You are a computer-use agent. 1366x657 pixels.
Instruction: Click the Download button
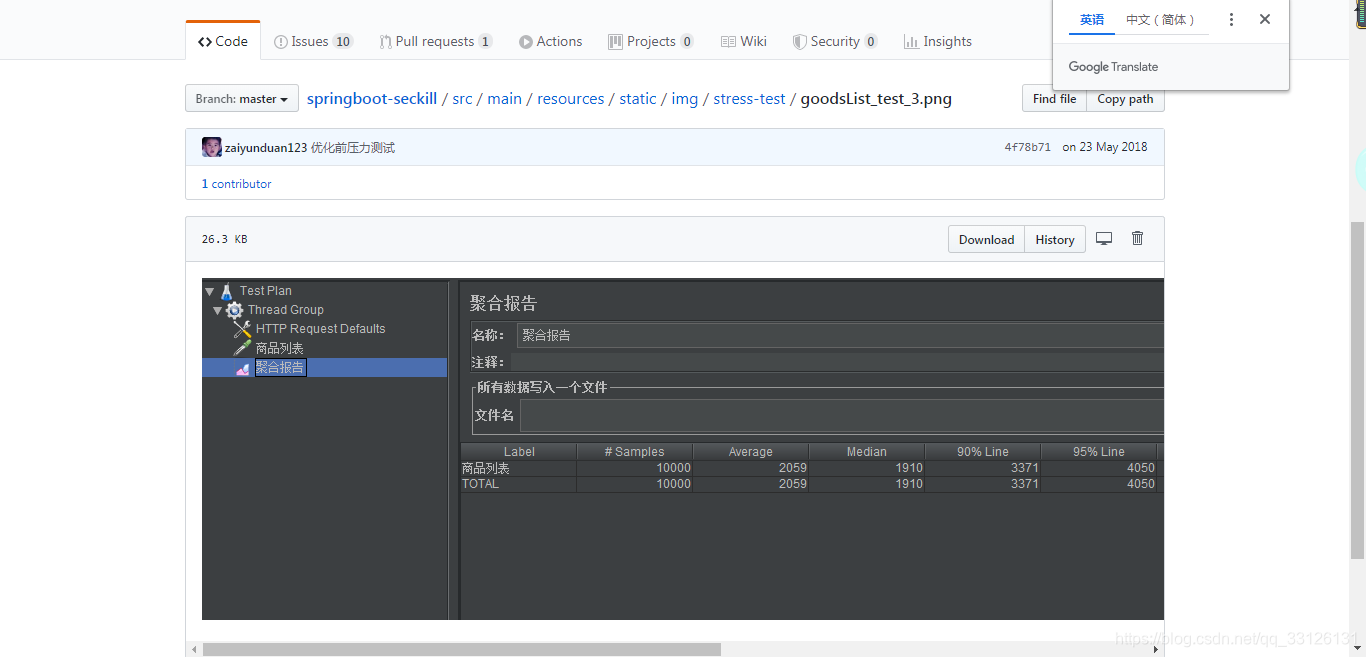(x=986, y=238)
